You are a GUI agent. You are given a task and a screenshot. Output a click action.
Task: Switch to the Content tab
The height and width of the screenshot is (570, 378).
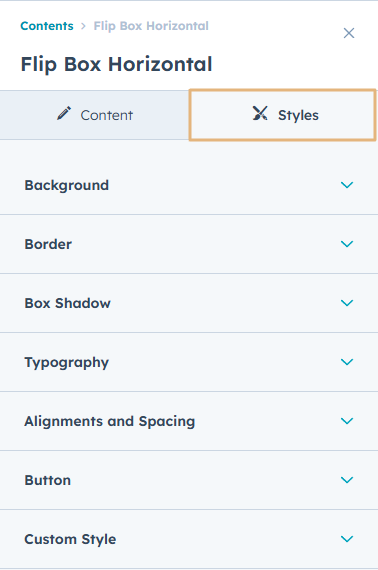coord(94,115)
